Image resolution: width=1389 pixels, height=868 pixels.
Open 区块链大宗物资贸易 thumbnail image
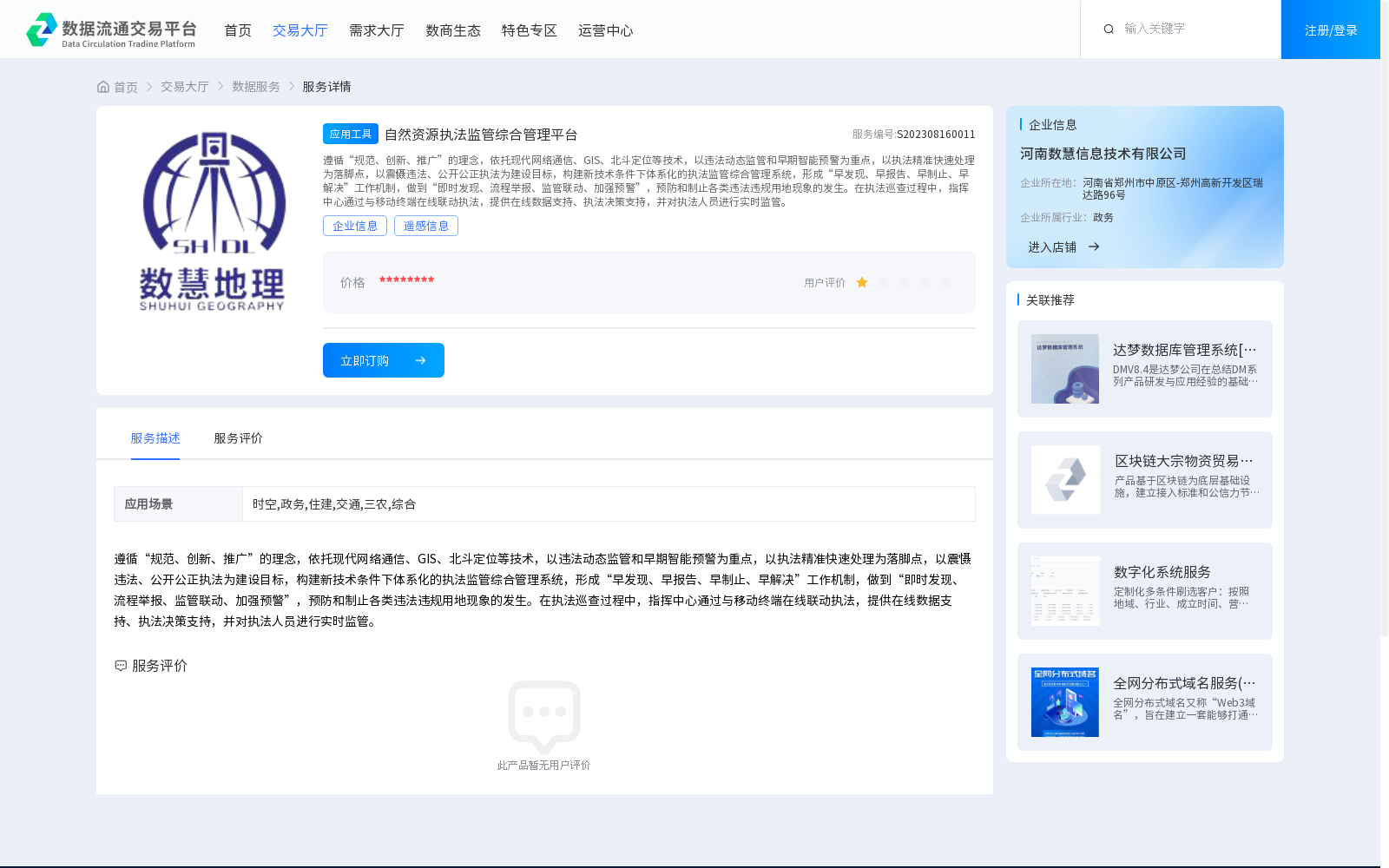[1065, 480]
